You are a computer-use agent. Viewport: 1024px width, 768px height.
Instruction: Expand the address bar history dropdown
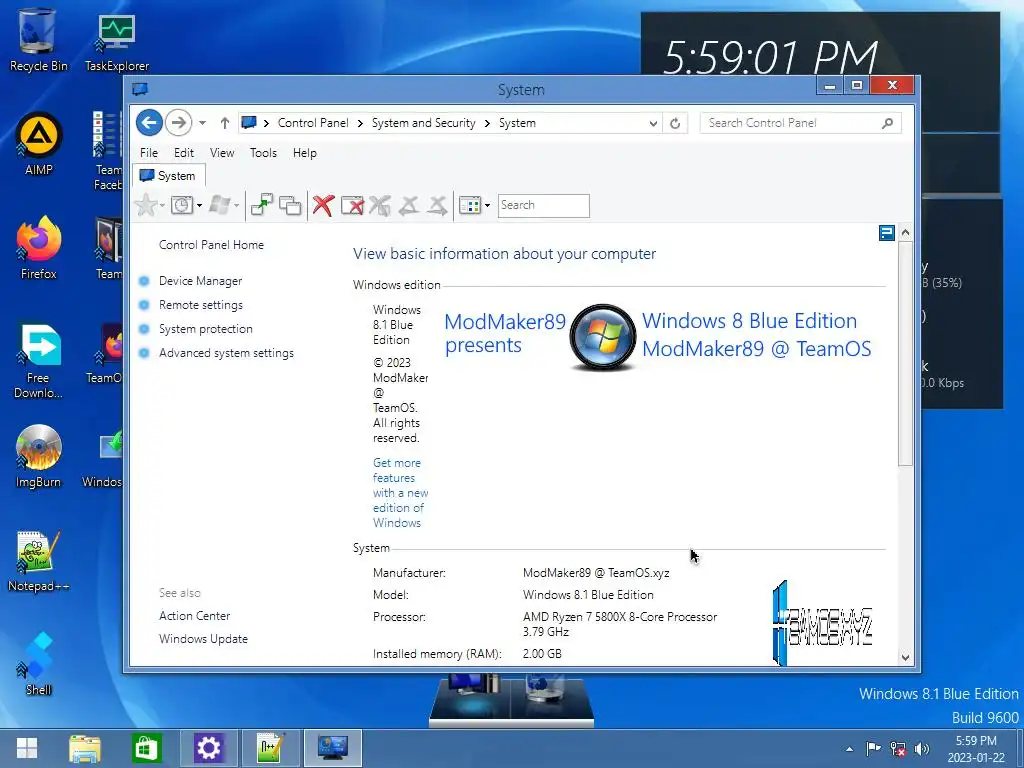(652, 123)
